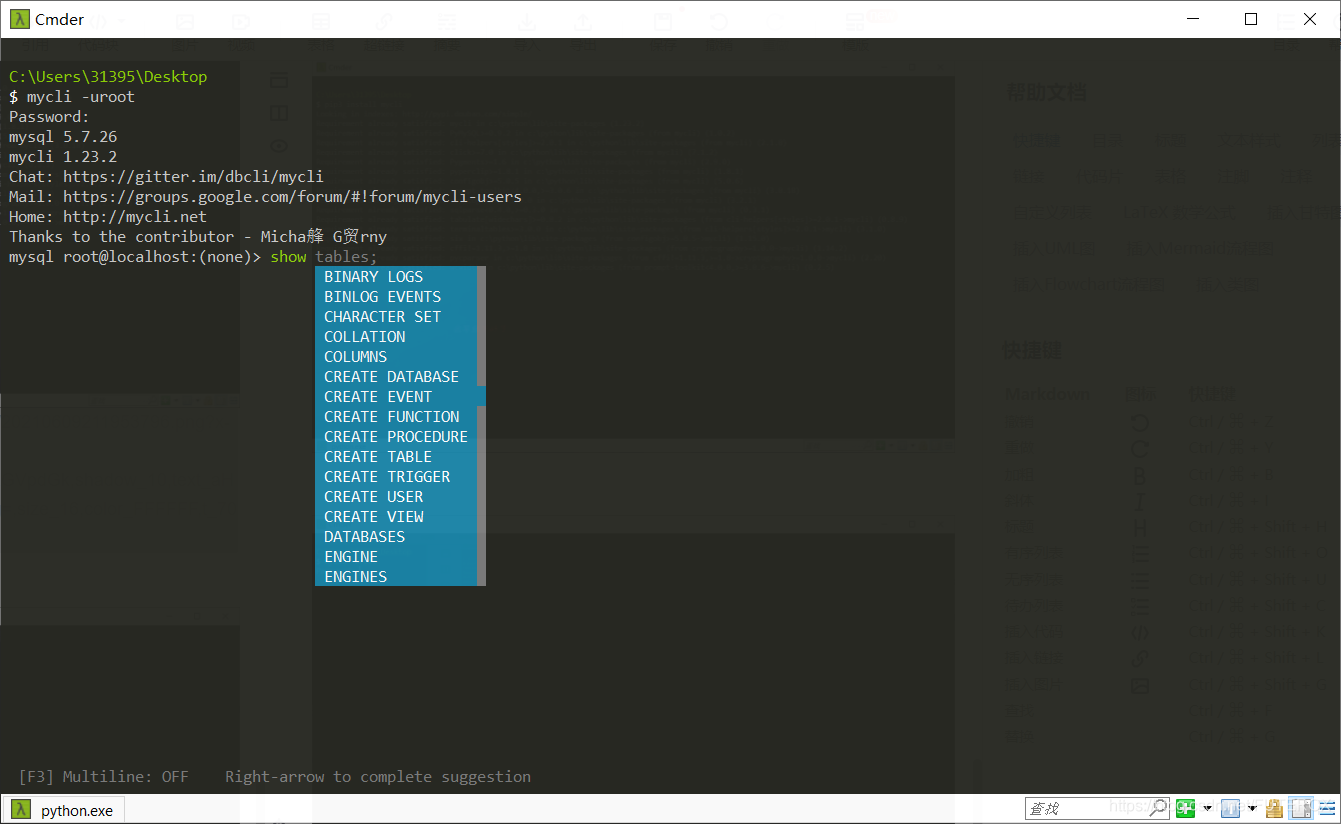Screen dimensions: 1341x824
Task: Select CREATE EVENT completion entry
Action: (x=396, y=396)
